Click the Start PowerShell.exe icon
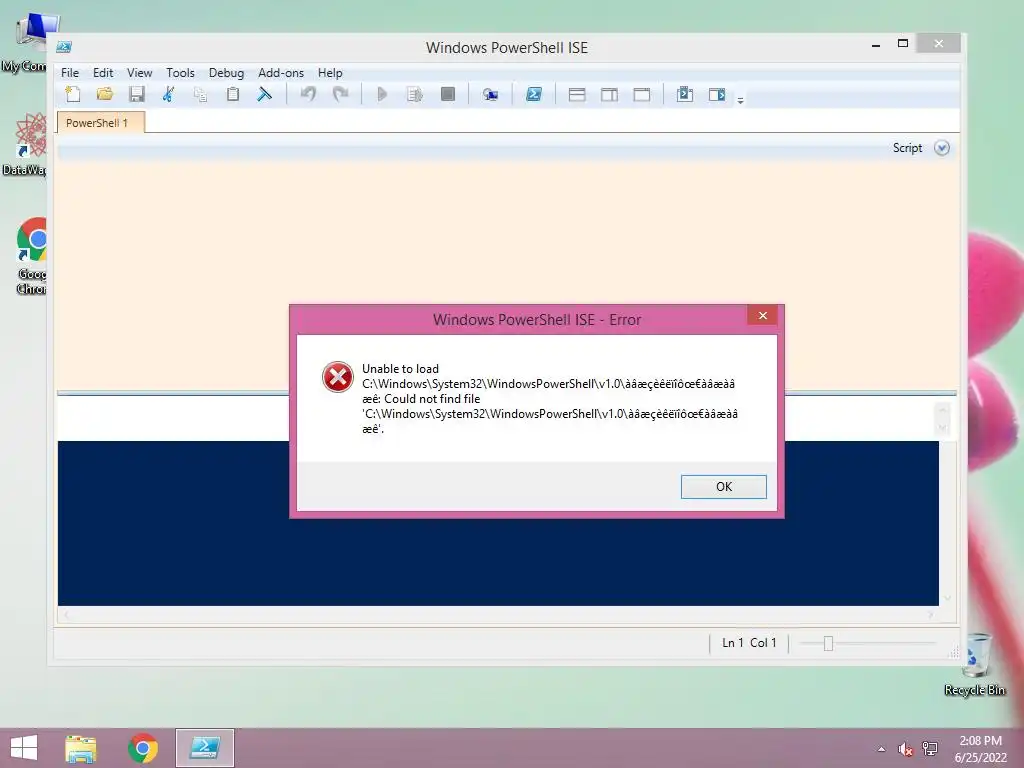Viewport: 1024px width, 768px height. click(x=534, y=95)
